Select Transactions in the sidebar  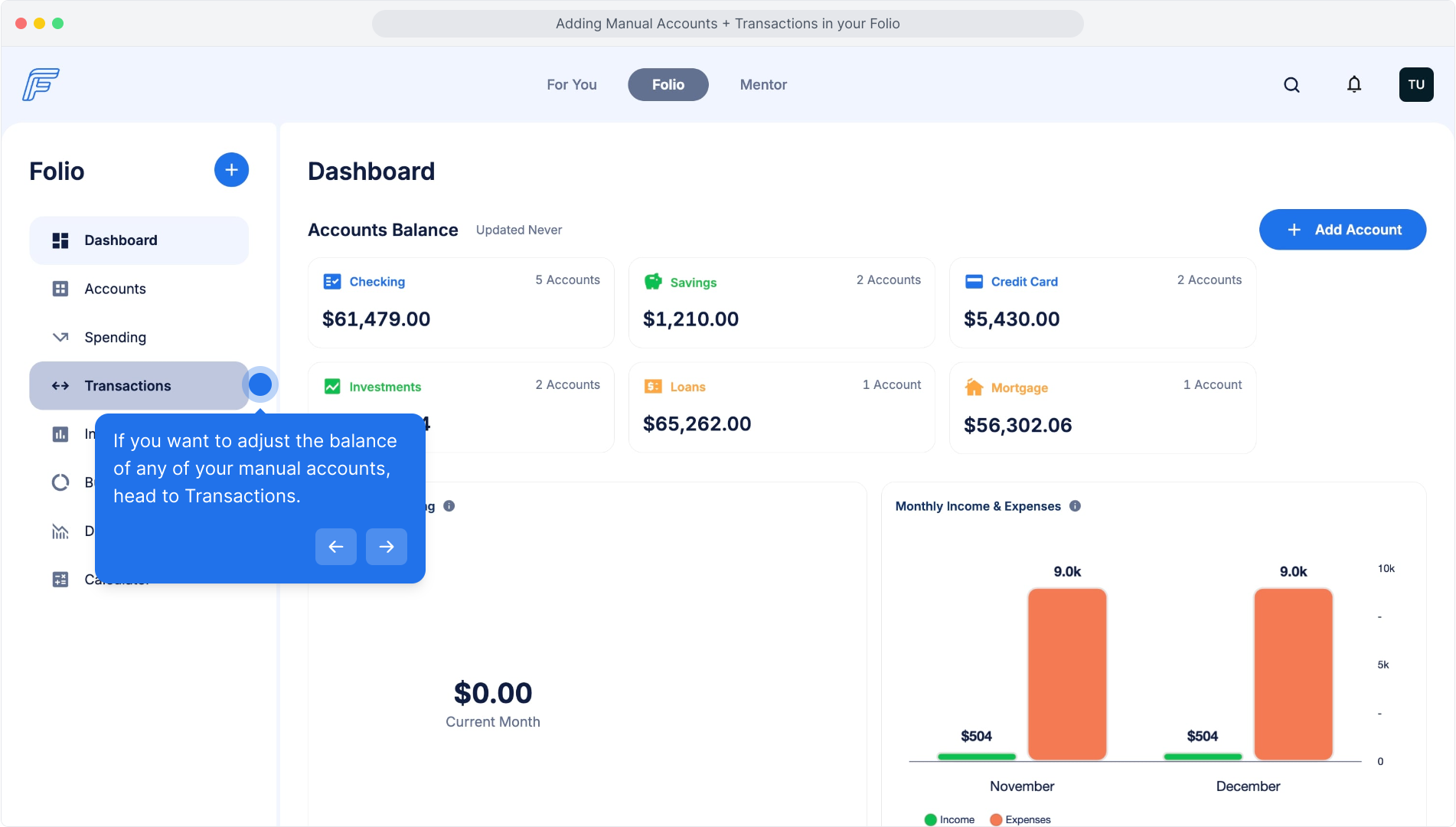[x=128, y=386]
